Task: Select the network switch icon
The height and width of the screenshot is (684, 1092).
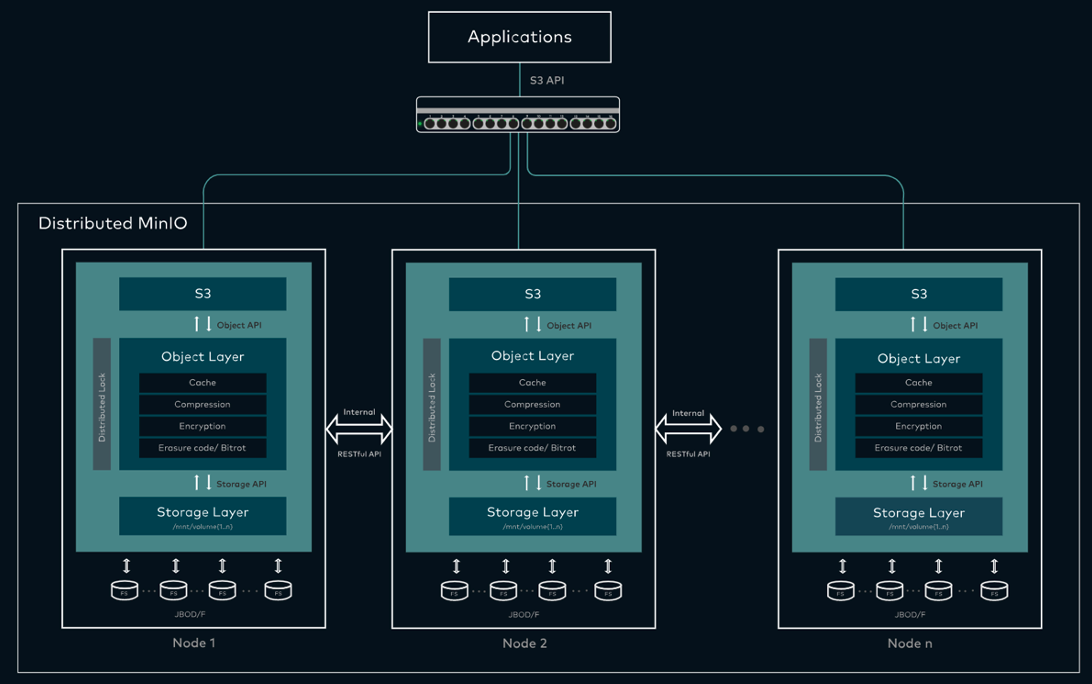Action: click(518, 115)
